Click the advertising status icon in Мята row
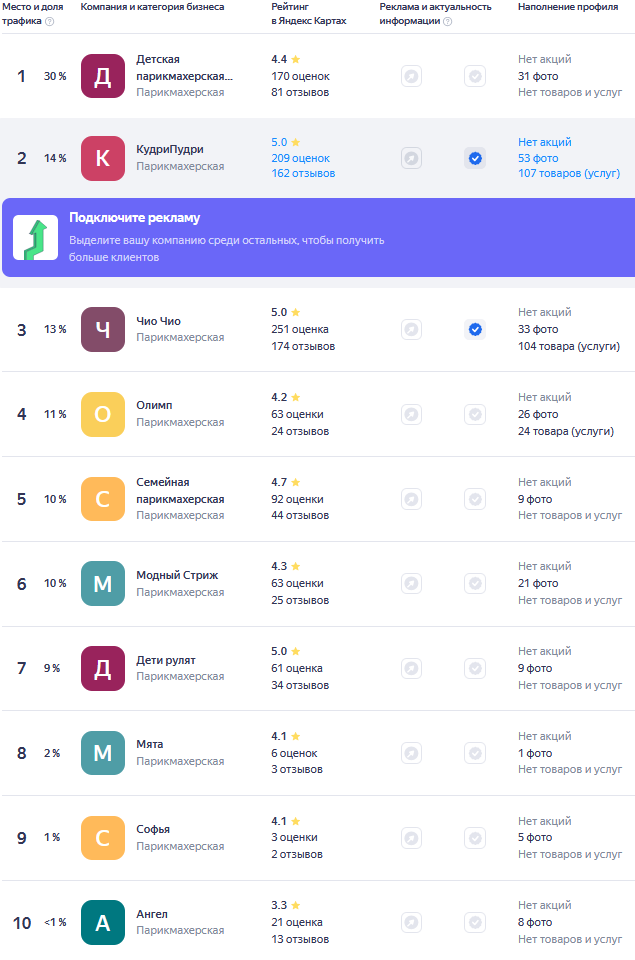635x960 pixels. [411, 753]
